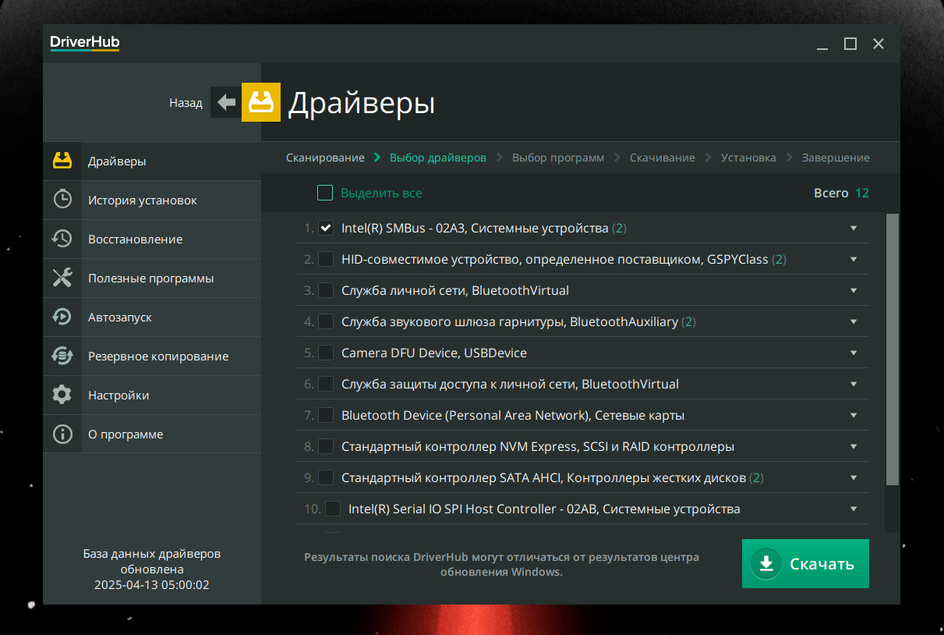Click the Drivers sidebar icon
The height and width of the screenshot is (635, 944).
pyautogui.click(x=62, y=161)
